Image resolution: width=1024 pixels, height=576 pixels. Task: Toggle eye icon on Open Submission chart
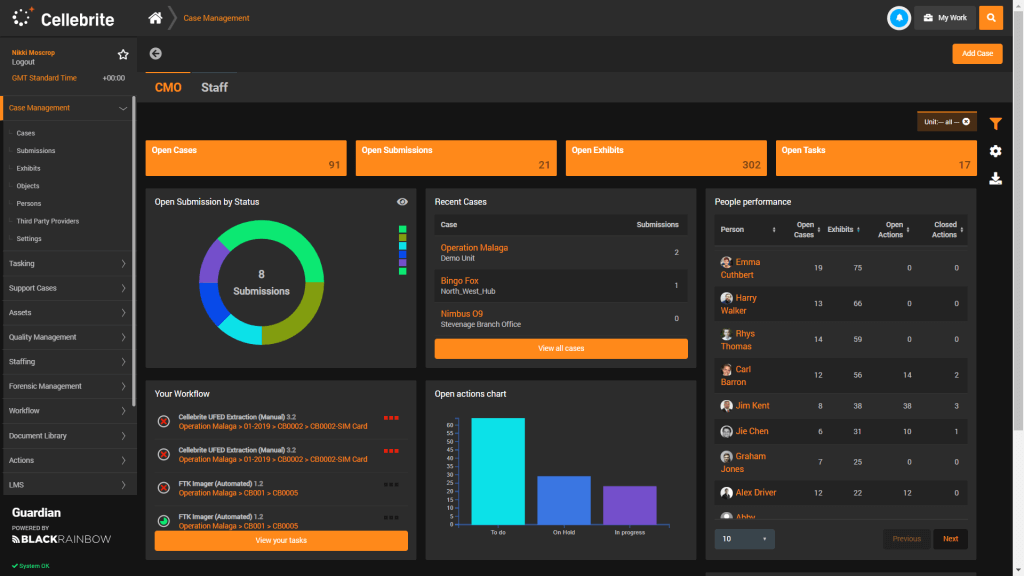(x=402, y=202)
